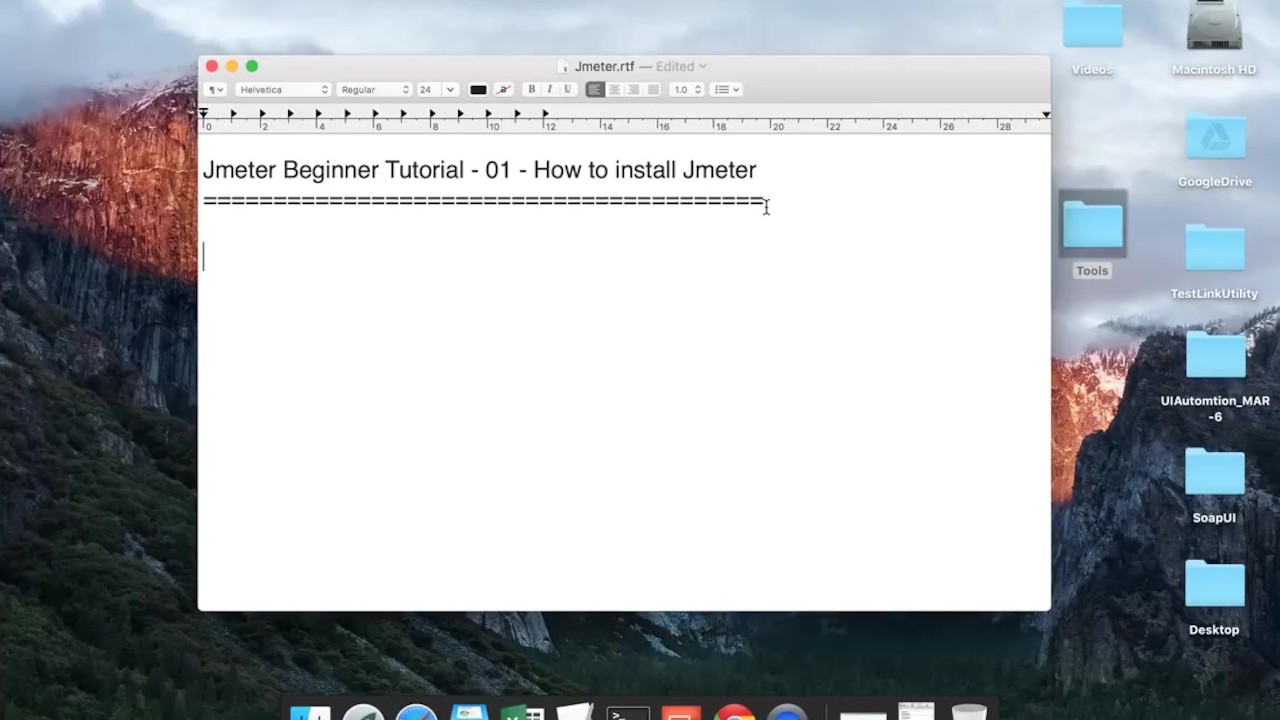Center align the text

[x=614, y=90]
